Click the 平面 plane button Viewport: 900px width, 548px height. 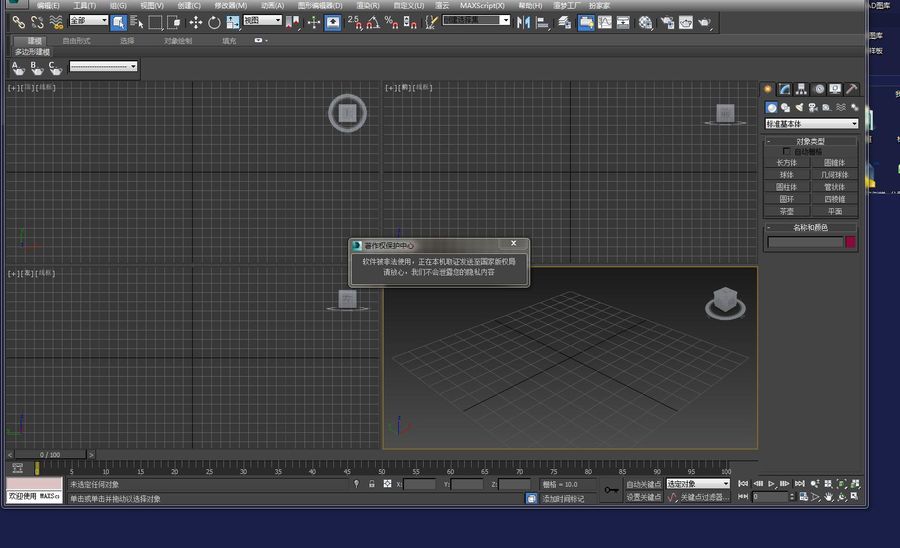(x=835, y=211)
